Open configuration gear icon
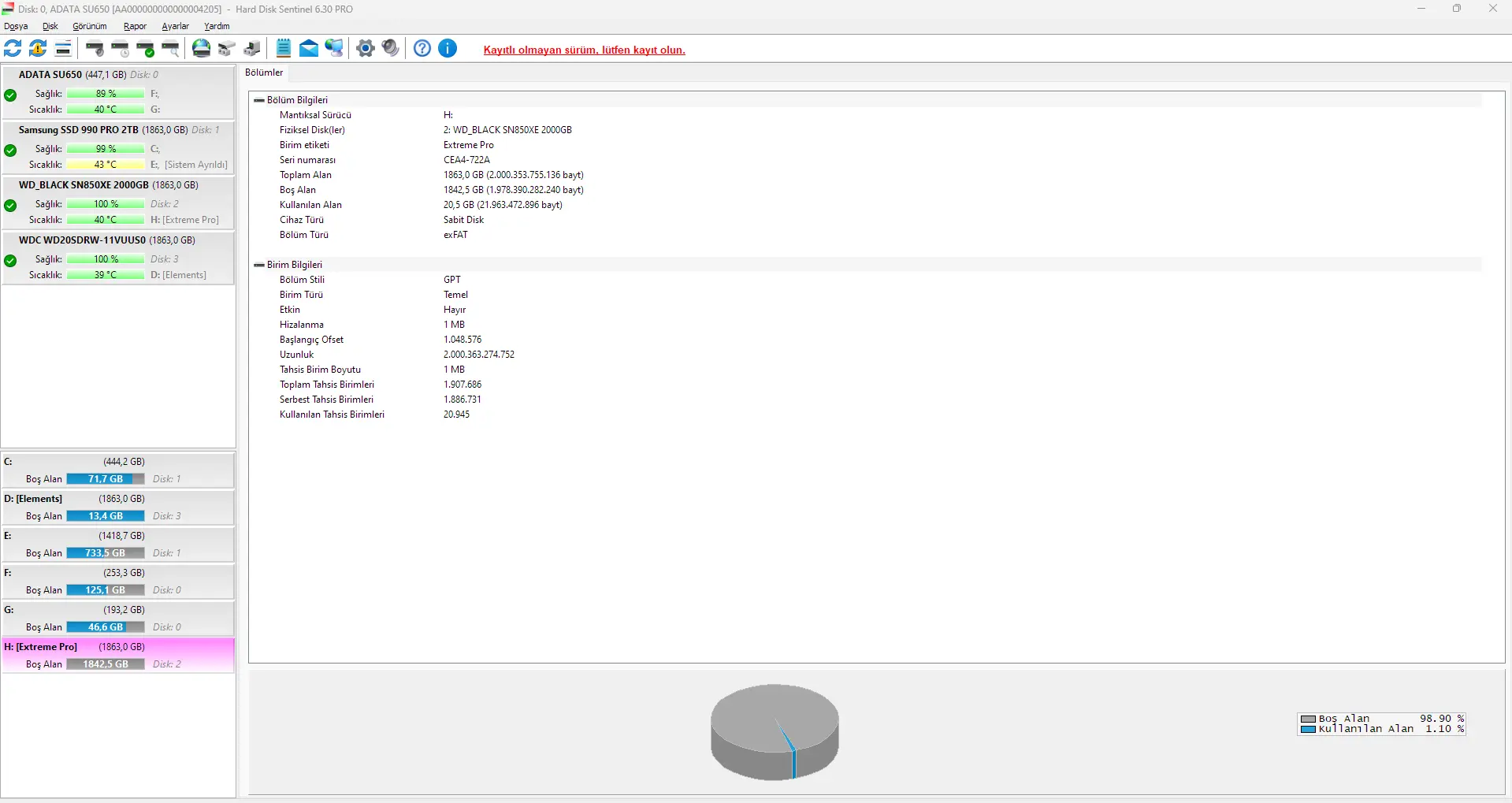Image resolution: width=1512 pixels, height=803 pixels. click(x=366, y=49)
